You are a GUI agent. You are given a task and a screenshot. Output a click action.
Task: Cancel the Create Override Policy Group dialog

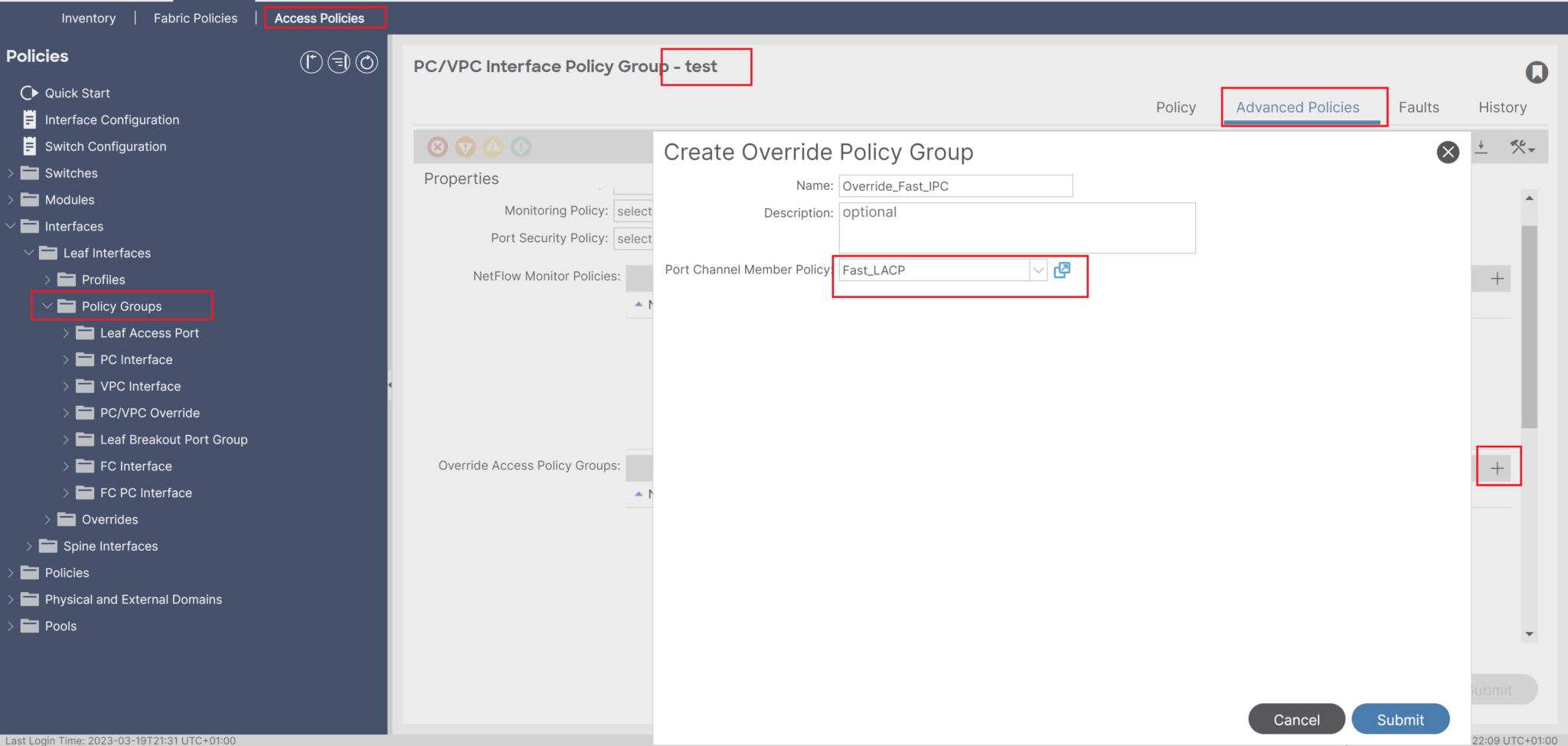tap(1296, 718)
